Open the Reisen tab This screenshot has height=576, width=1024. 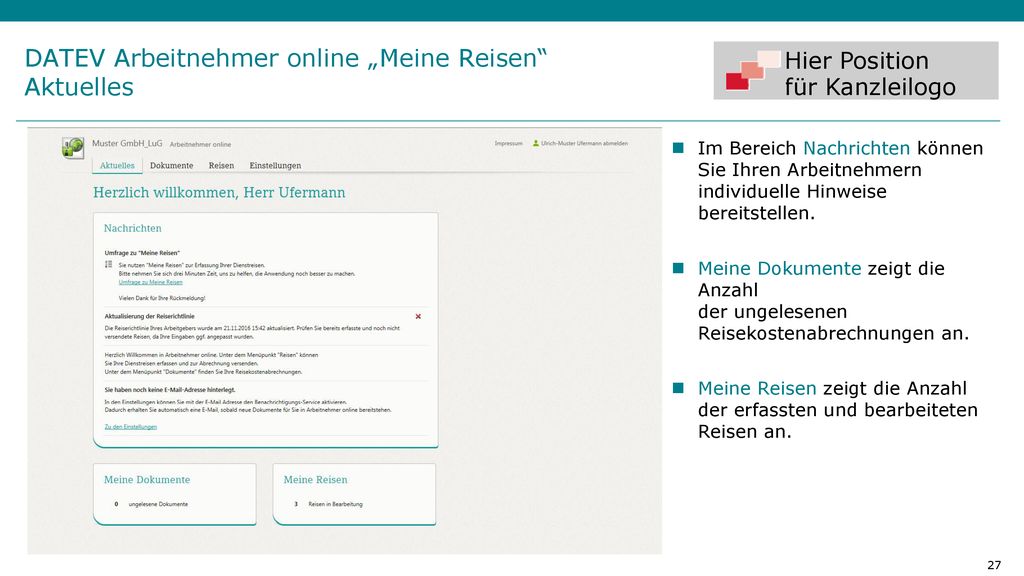coord(221,166)
